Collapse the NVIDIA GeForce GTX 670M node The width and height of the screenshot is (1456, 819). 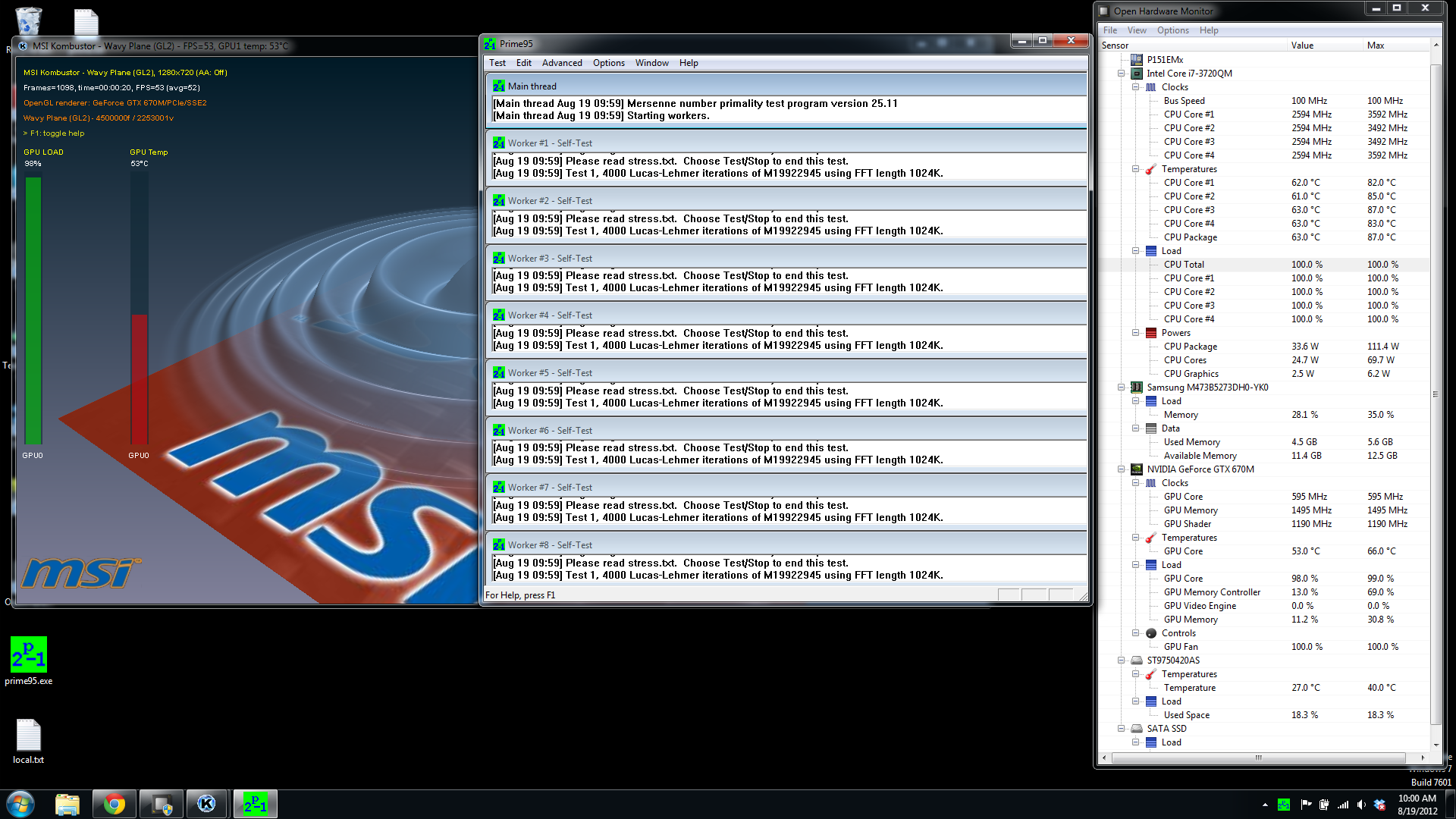point(1121,469)
